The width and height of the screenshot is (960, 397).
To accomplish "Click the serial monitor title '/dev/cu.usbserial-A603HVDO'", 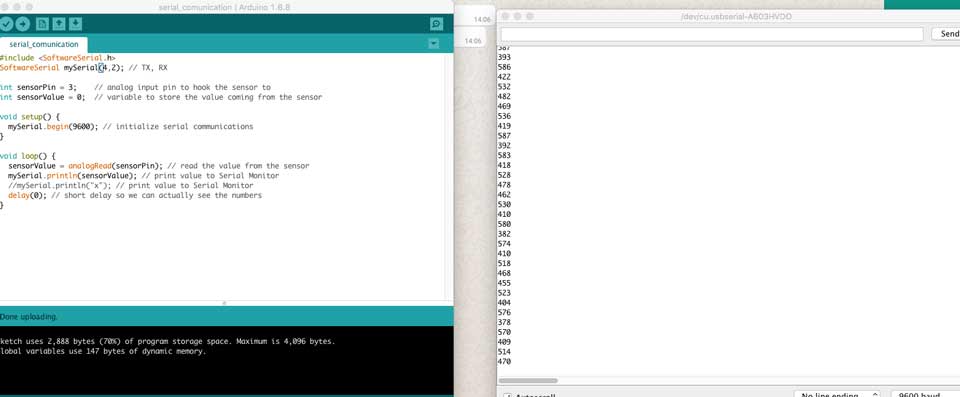I will tap(736, 17).
